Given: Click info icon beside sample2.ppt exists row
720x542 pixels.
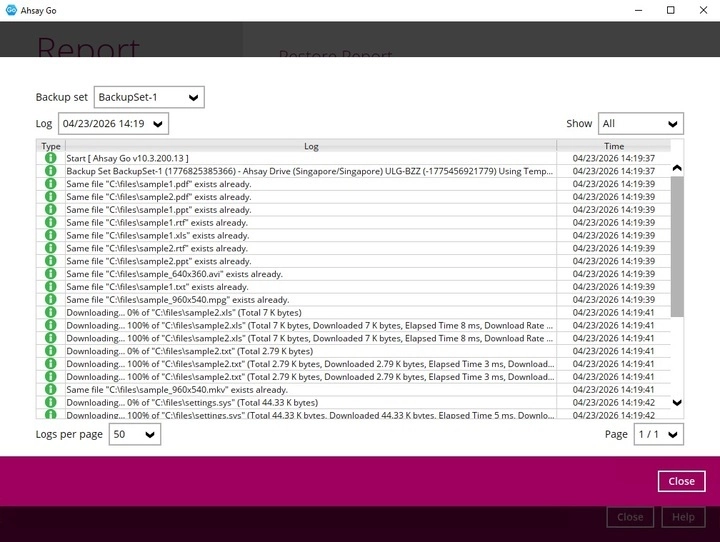Looking at the screenshot, I should pos(51,261).
